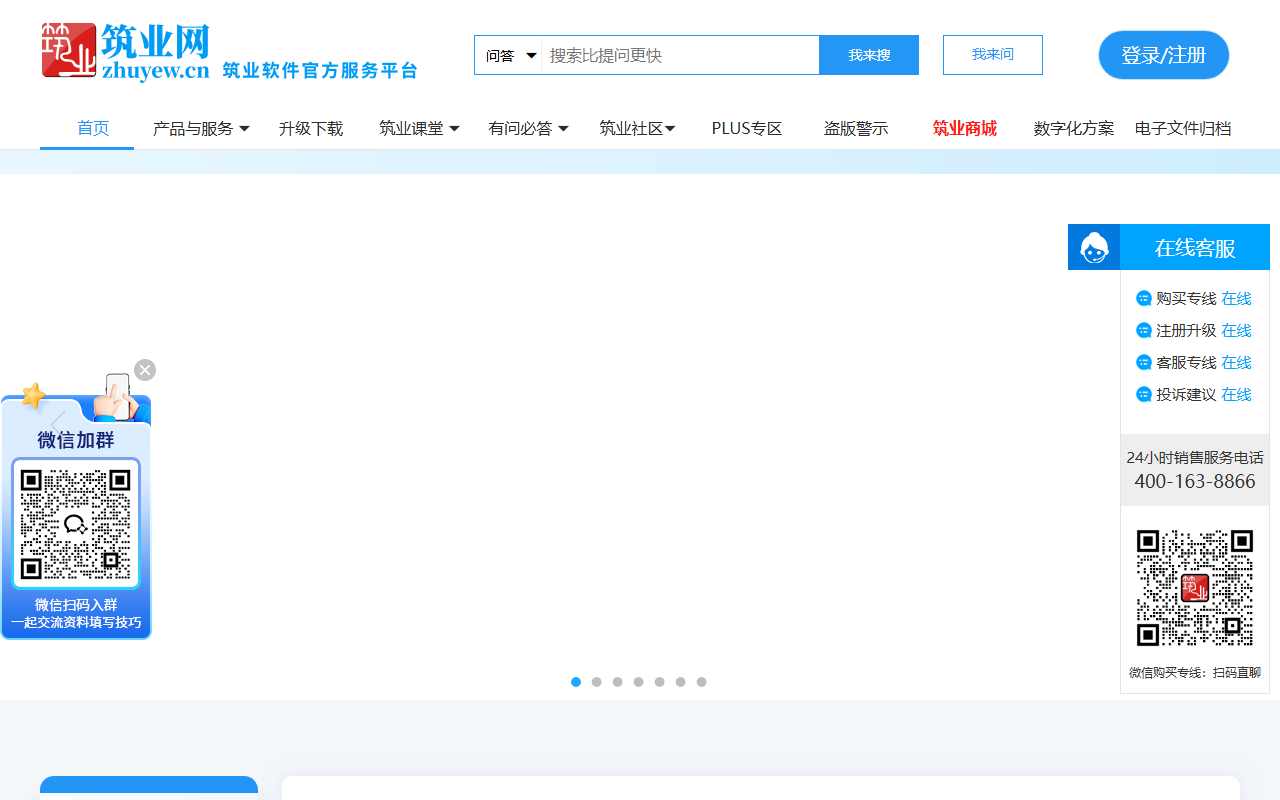Click the 微信扫码入群 caption text
This screenshot has width=1280, height=800.
[76, 604]
